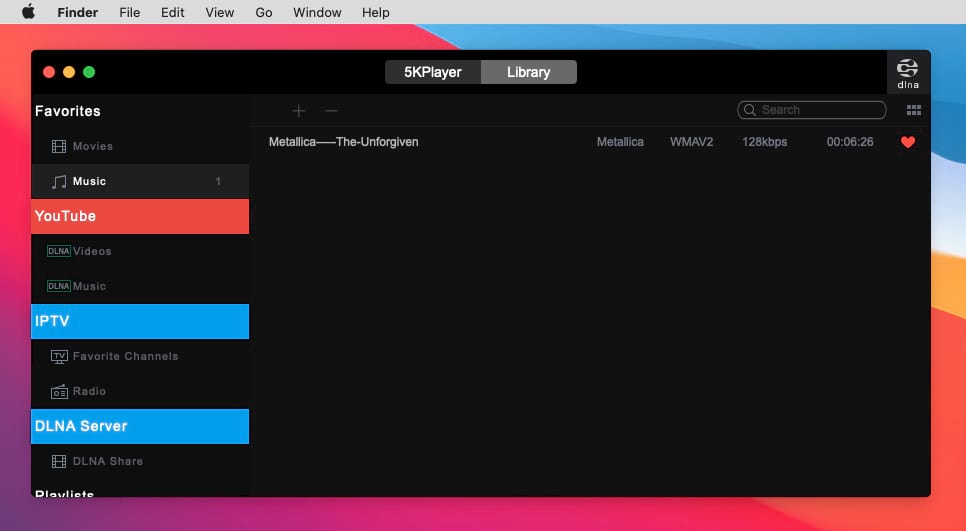
Task: Click the DLNA badge beside Videos
Action: point(59,251)
